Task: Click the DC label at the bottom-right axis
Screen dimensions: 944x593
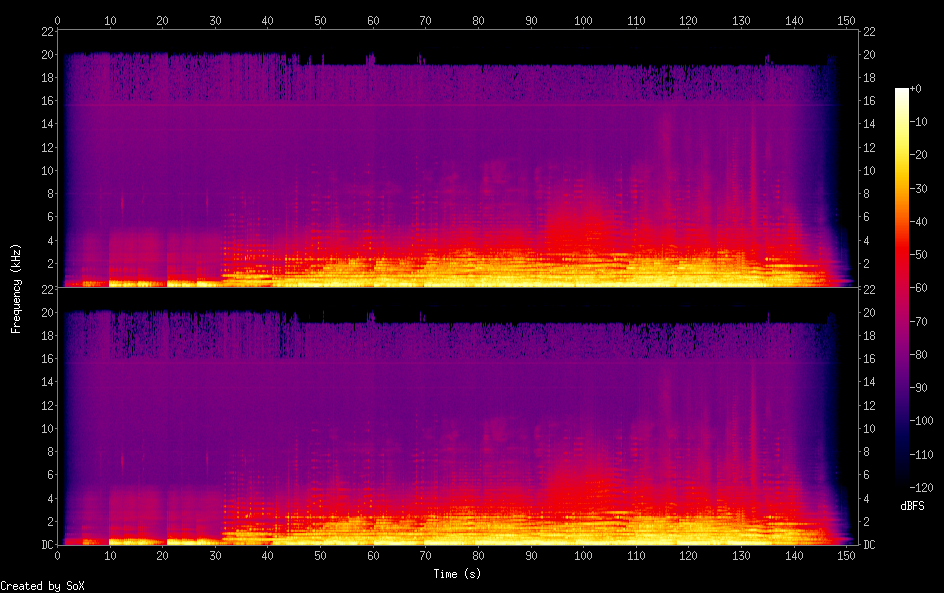Action: pos(870,544)
